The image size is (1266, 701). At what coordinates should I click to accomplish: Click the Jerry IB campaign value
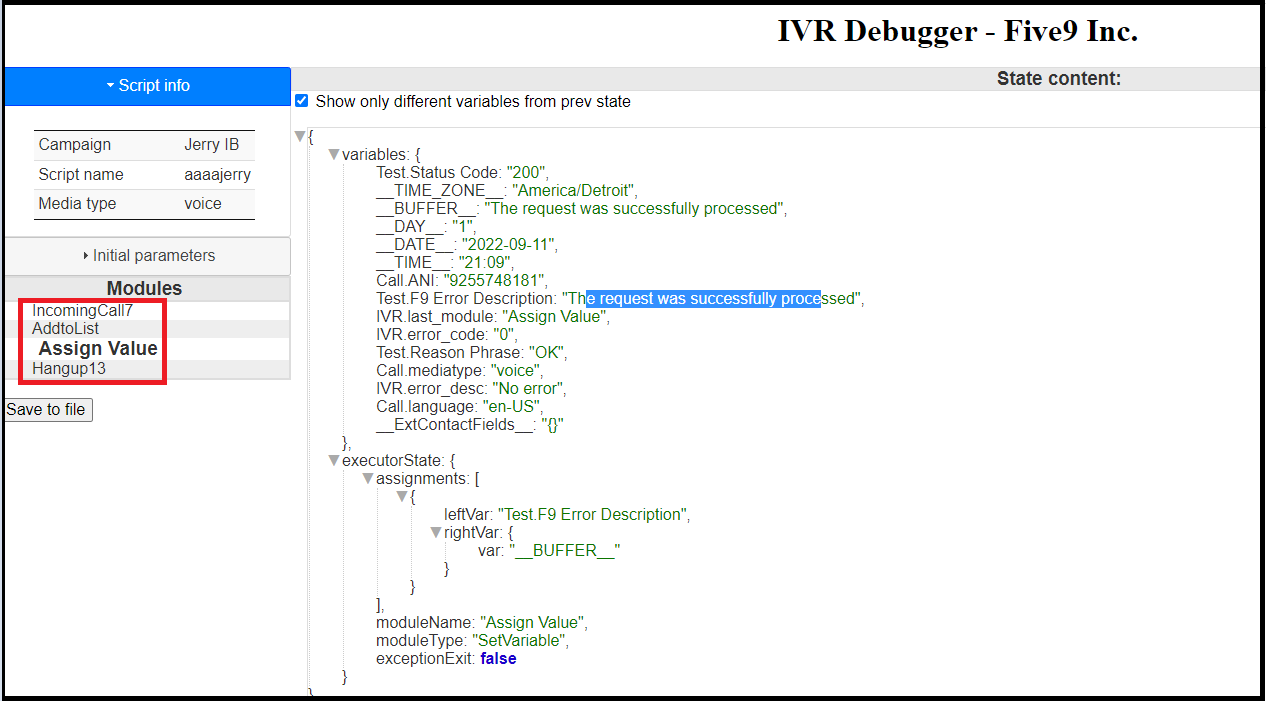[212, 145]
